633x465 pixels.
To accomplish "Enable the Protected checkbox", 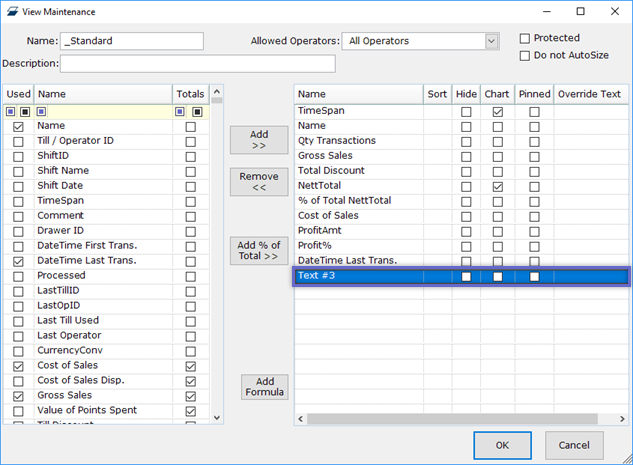I will pos(526,38).
